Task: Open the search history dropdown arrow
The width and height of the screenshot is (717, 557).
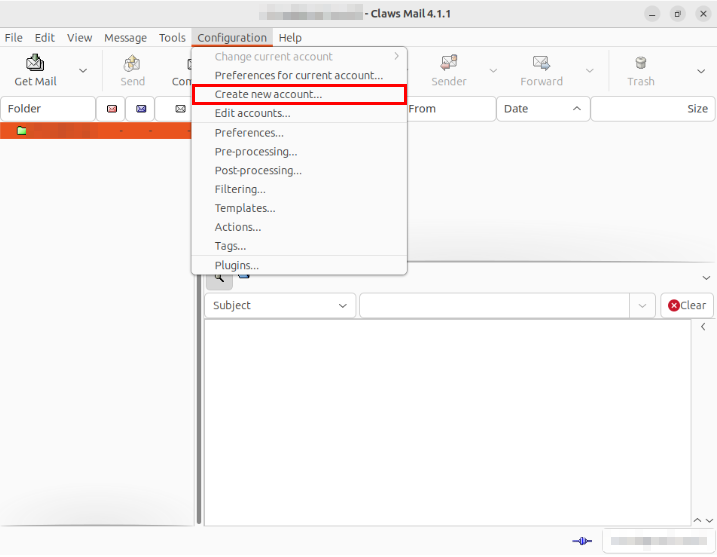Action: click(642, 305)
